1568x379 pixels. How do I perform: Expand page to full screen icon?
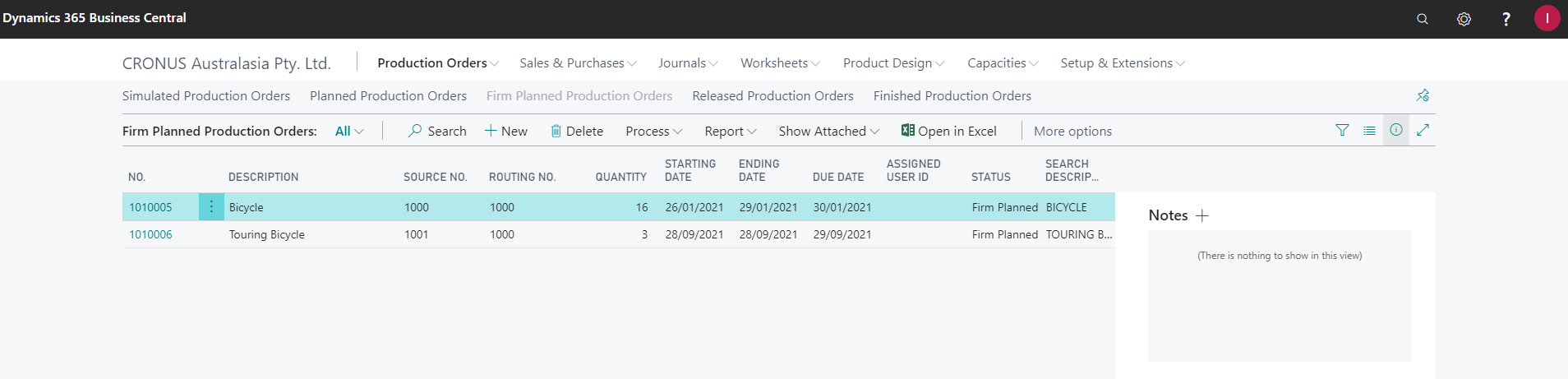[1423, 130]
